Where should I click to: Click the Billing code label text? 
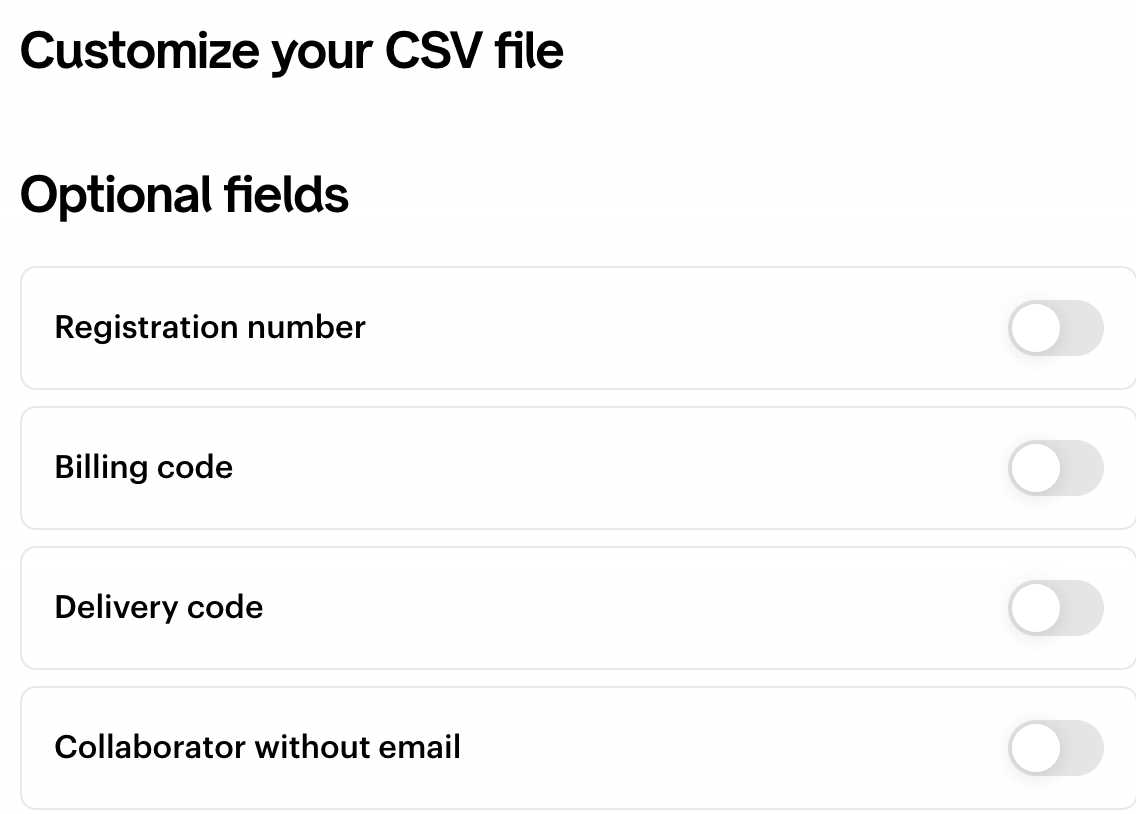[x=144, y=468]
